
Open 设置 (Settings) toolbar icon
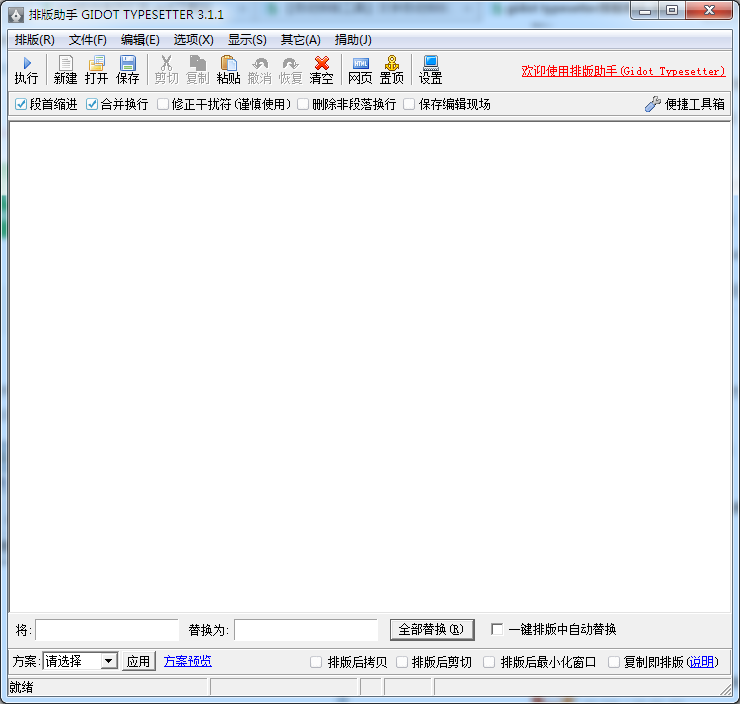point(430,70)
